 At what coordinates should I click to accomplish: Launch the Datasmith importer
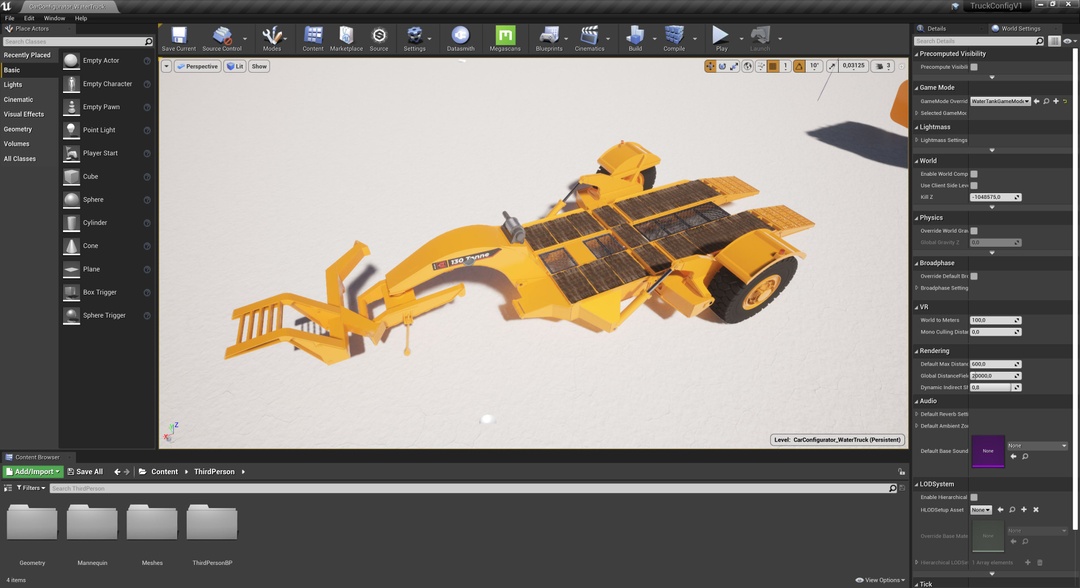click(460, 37)
